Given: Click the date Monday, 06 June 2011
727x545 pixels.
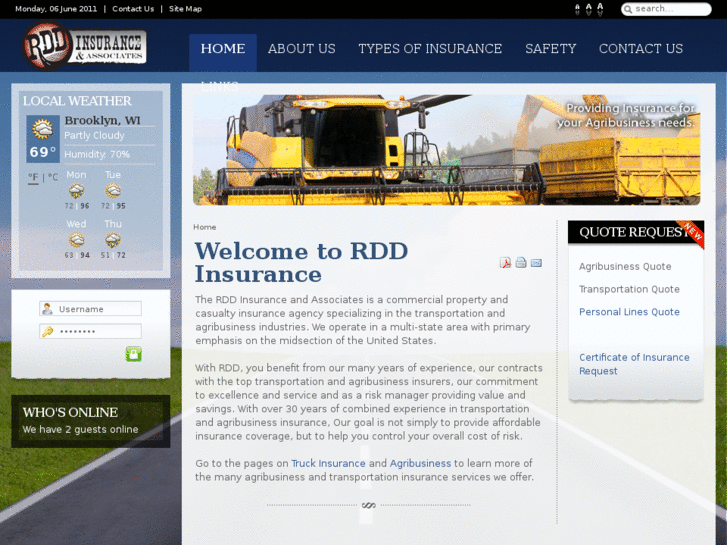Looking at the screenshot, I should pyautogui.click(x=56, y=9).
